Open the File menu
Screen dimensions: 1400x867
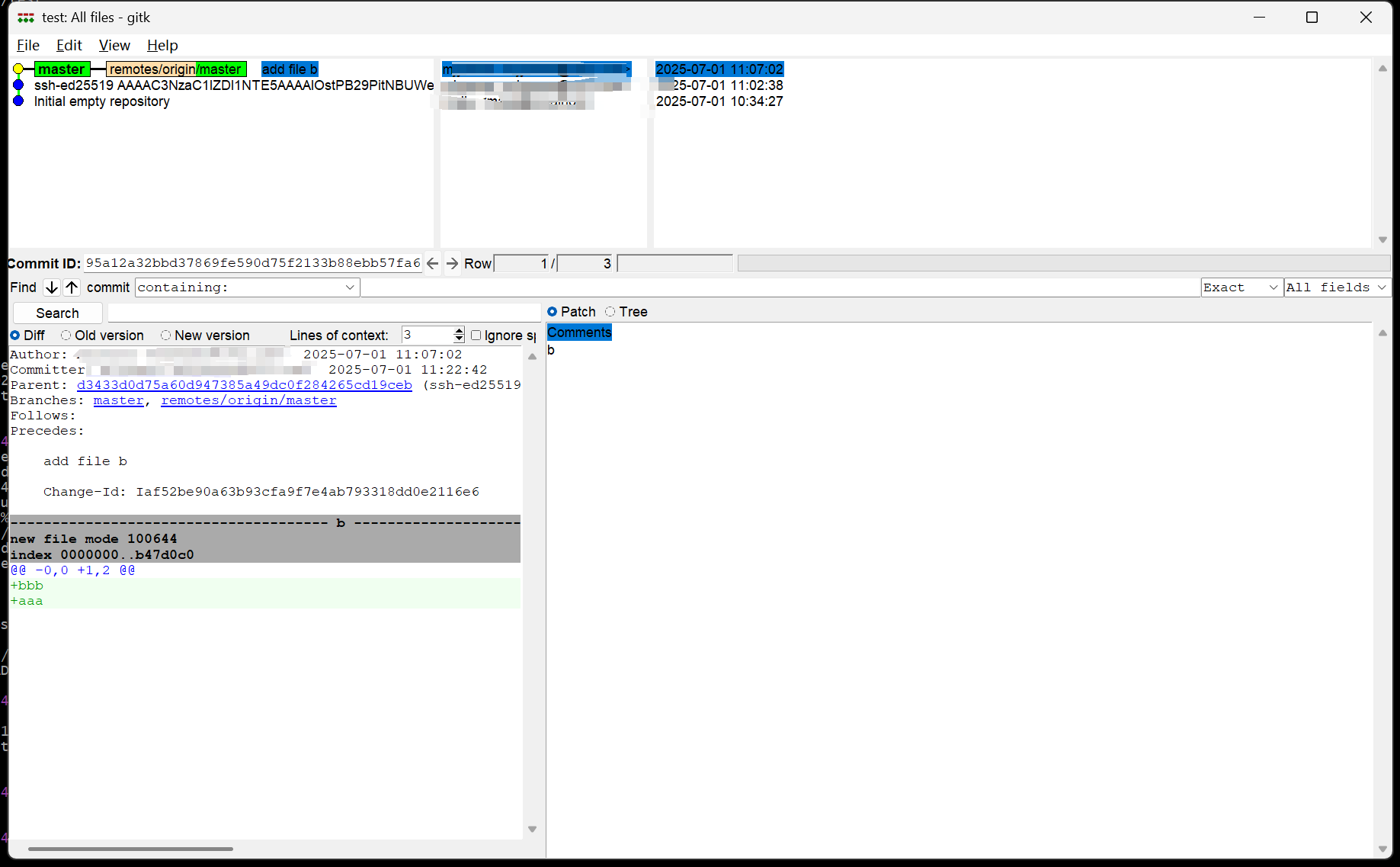point(27,45)
